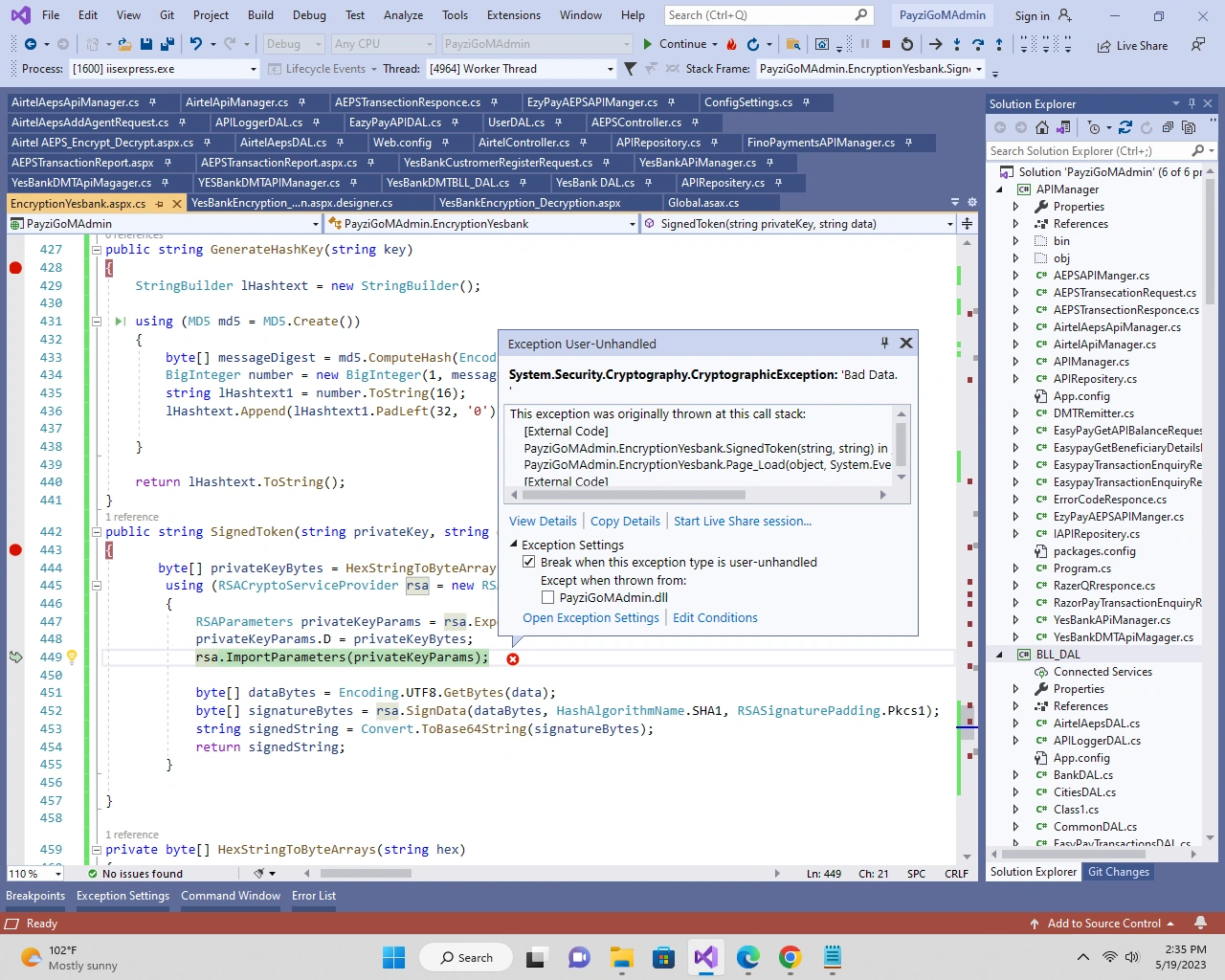Click the Solution Explorer home icon
The image size is (1225, 980).
[1042, 127]
